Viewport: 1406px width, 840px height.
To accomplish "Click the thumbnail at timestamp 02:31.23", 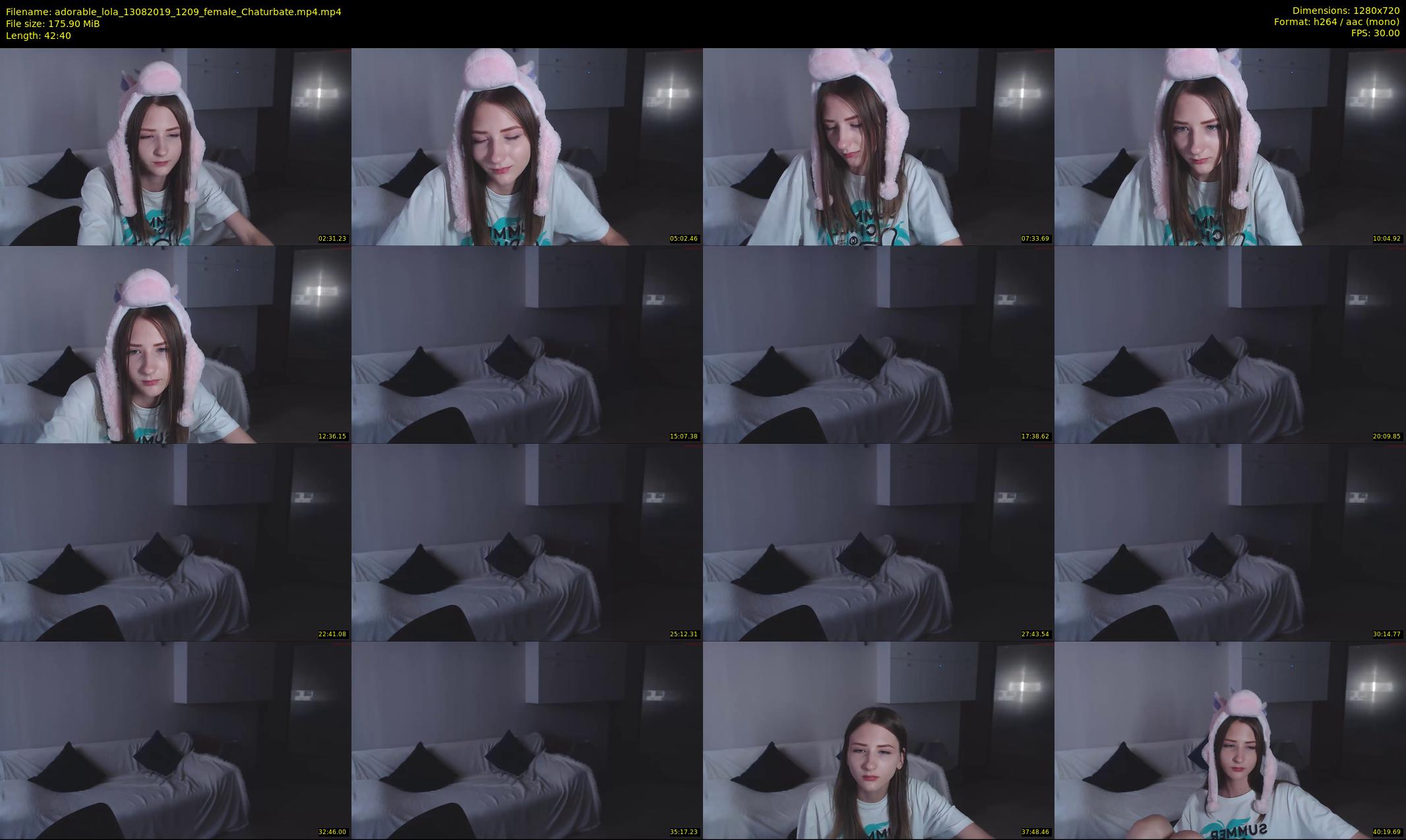I will [175, 146].
